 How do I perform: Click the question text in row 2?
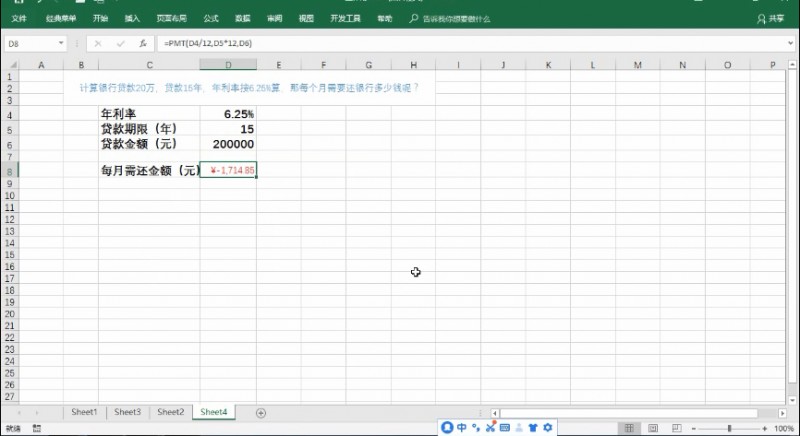pos(249,88)
